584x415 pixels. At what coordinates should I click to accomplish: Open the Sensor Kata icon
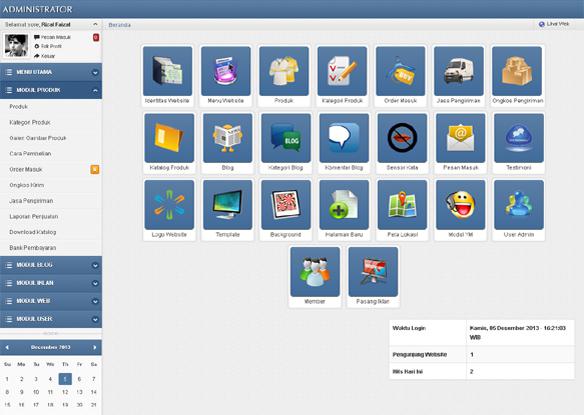[x=402, y=138]
